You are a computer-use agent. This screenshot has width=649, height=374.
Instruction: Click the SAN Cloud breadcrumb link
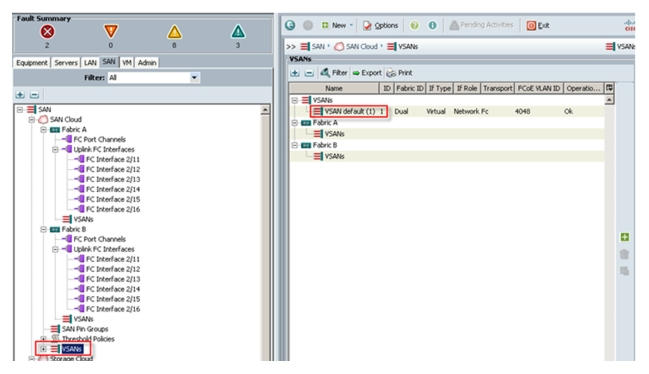point(356,46)
